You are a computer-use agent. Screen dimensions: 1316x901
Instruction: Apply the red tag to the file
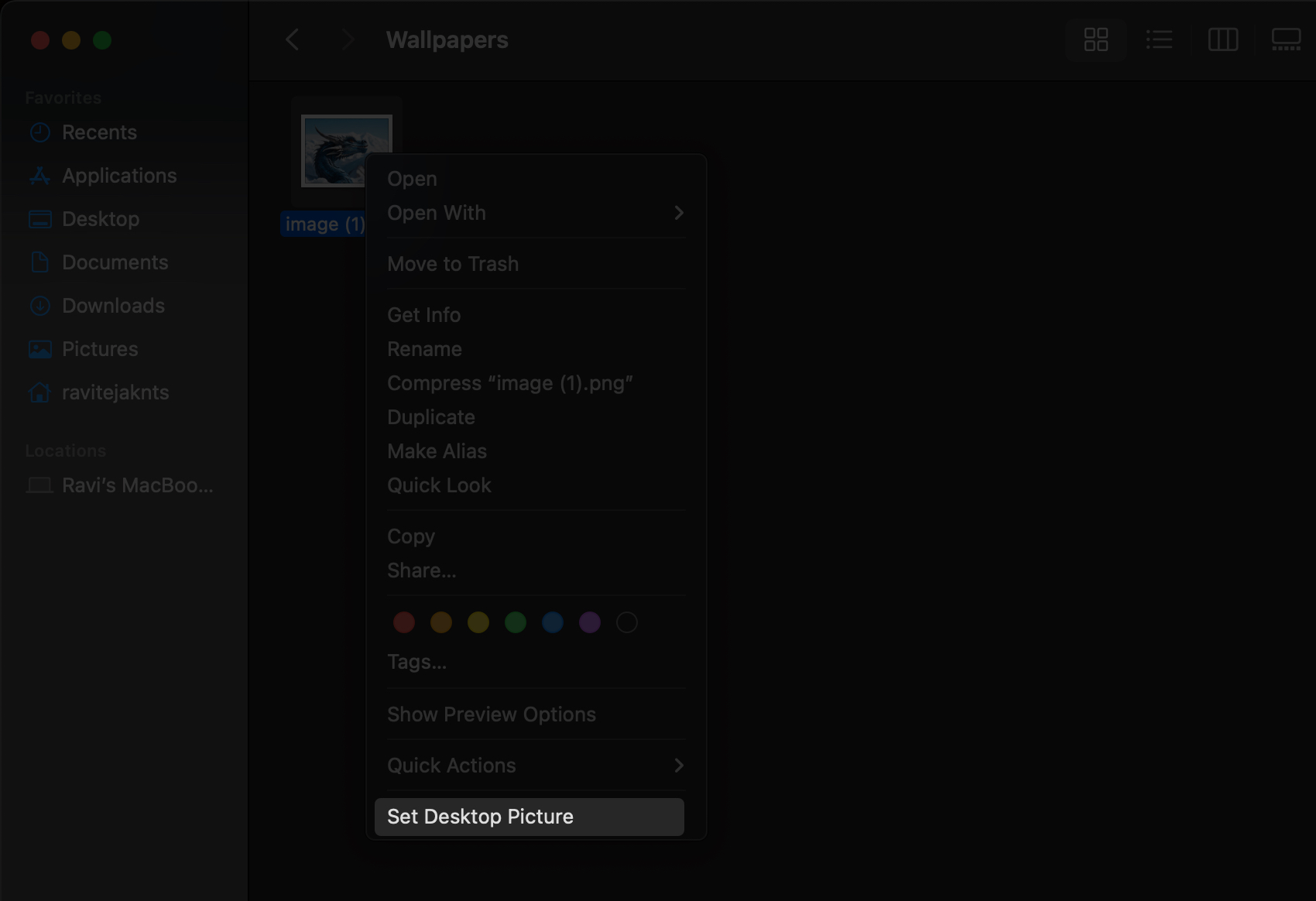tap(403, 622)
